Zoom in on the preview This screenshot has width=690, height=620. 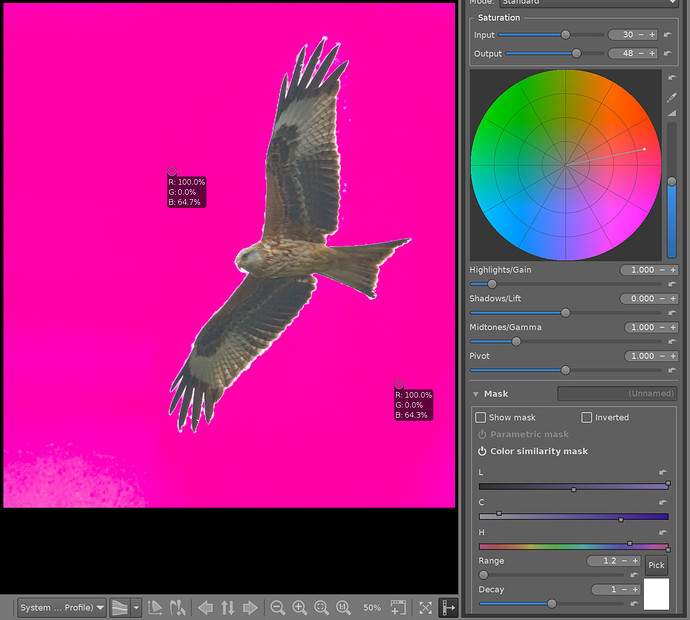click(299, 608)
